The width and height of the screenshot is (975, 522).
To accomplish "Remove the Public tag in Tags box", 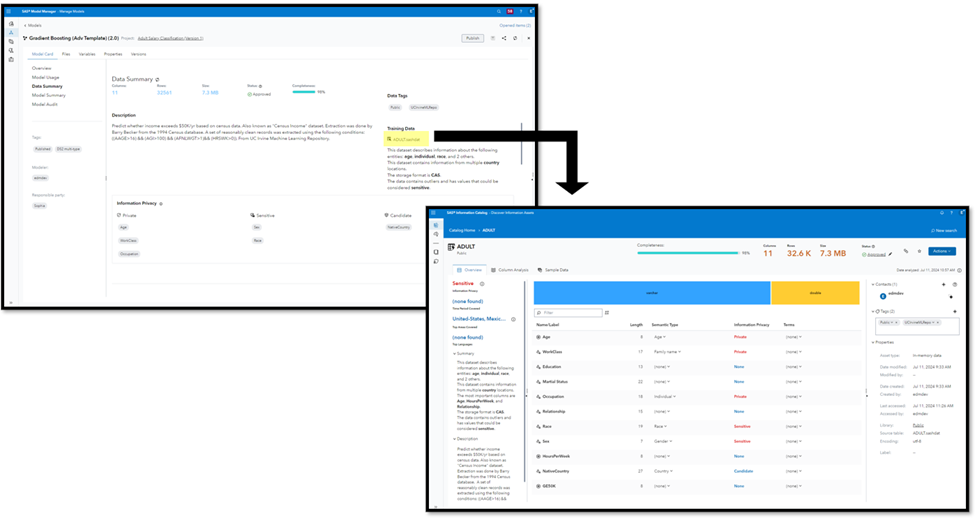I will tap(896, 323).
